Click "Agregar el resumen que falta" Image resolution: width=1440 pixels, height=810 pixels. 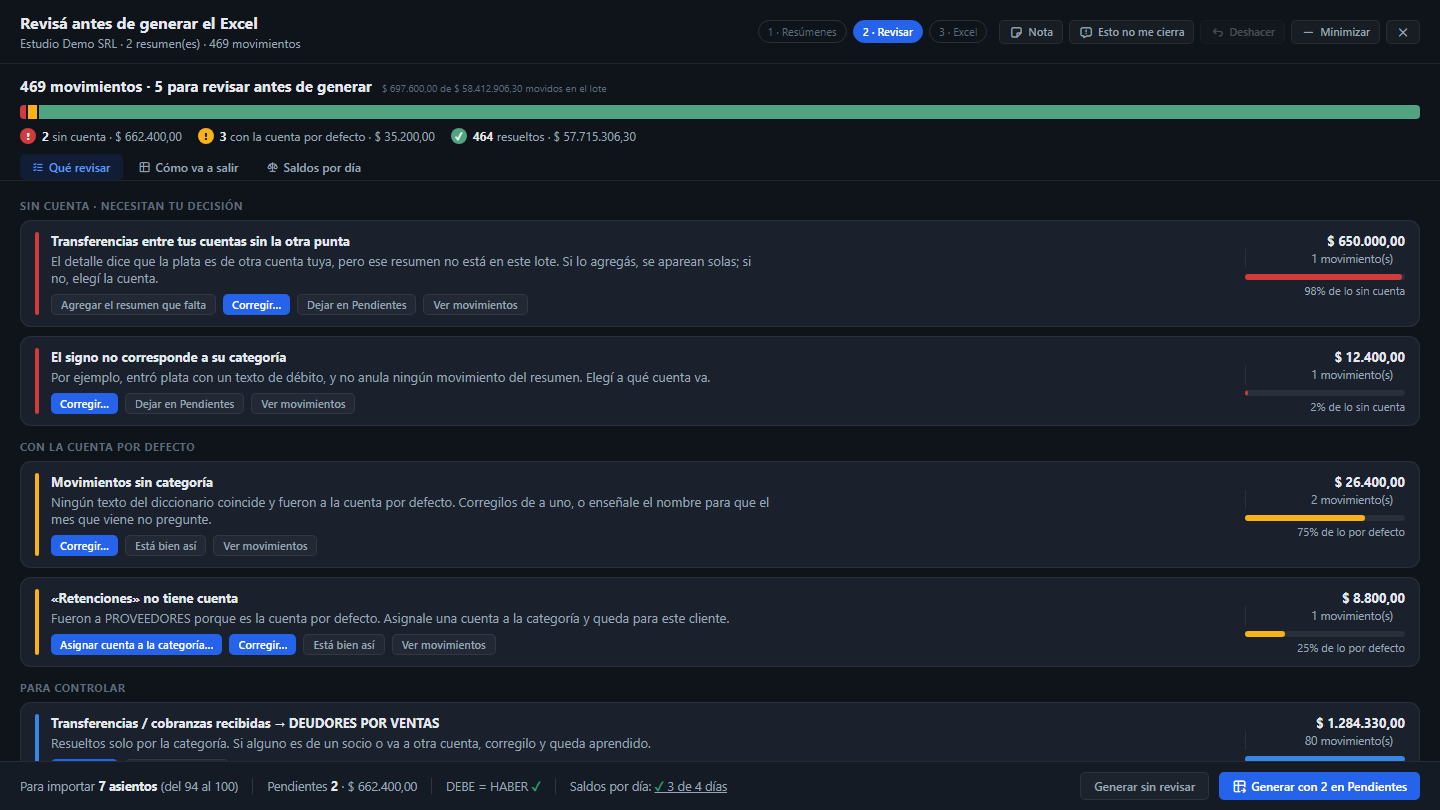(134, 305)
